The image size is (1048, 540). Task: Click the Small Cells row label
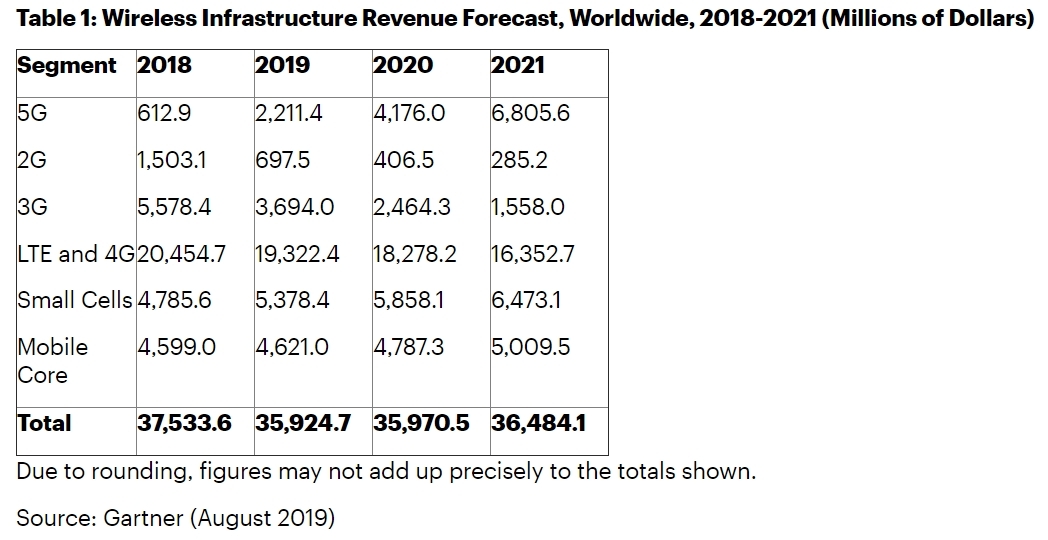pyautogui.click(x=75, y=300)
